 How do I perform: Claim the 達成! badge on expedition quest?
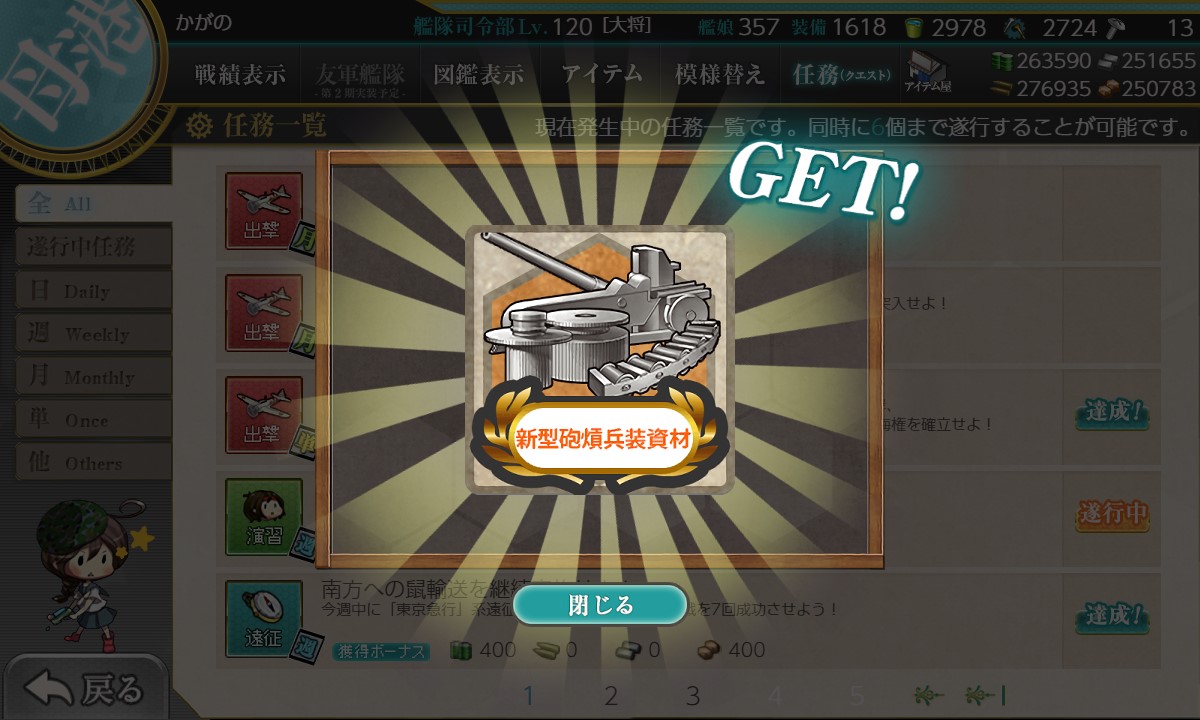coord(1111,616)
